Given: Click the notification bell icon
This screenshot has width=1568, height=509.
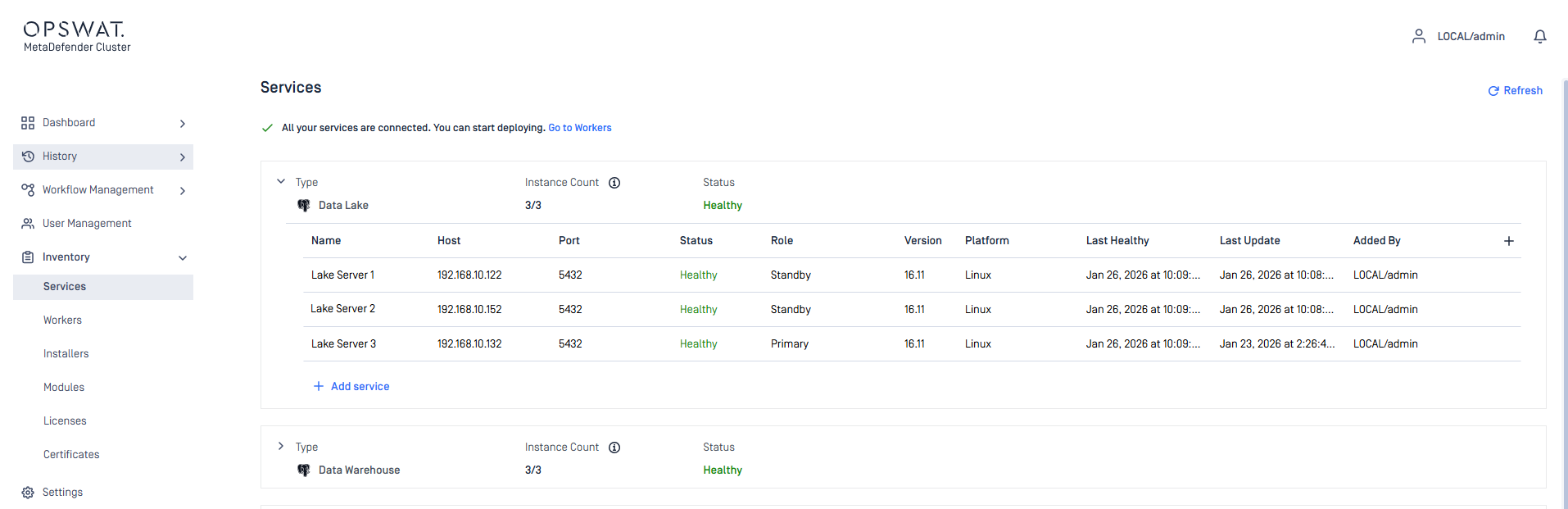Looking at the screenshot, I should (1539, 37).
